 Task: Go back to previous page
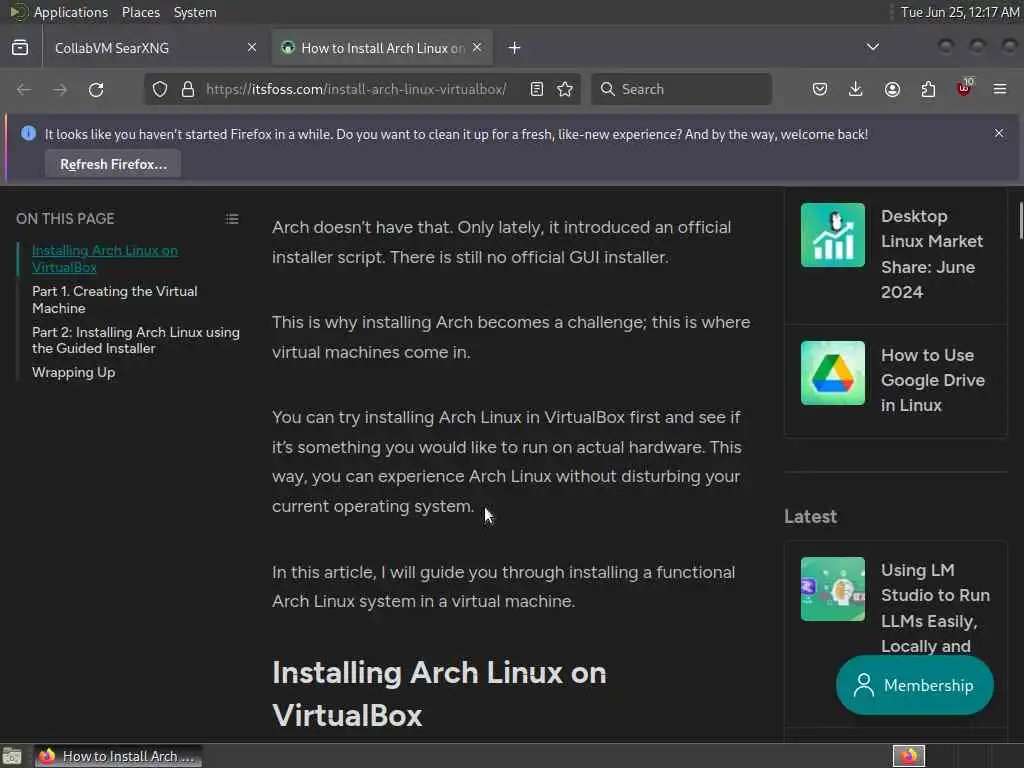tap(24, 89)
